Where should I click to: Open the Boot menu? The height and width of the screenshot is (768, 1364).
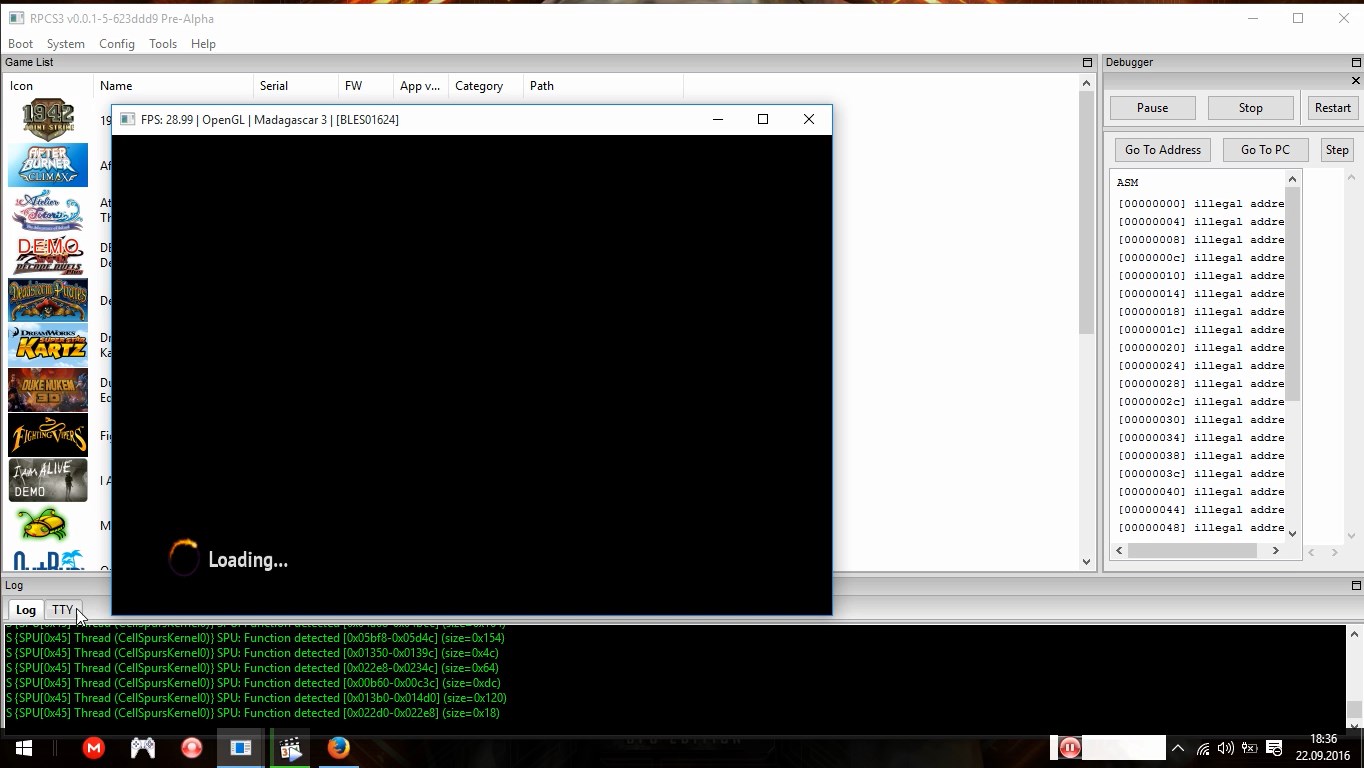point(20,44)
